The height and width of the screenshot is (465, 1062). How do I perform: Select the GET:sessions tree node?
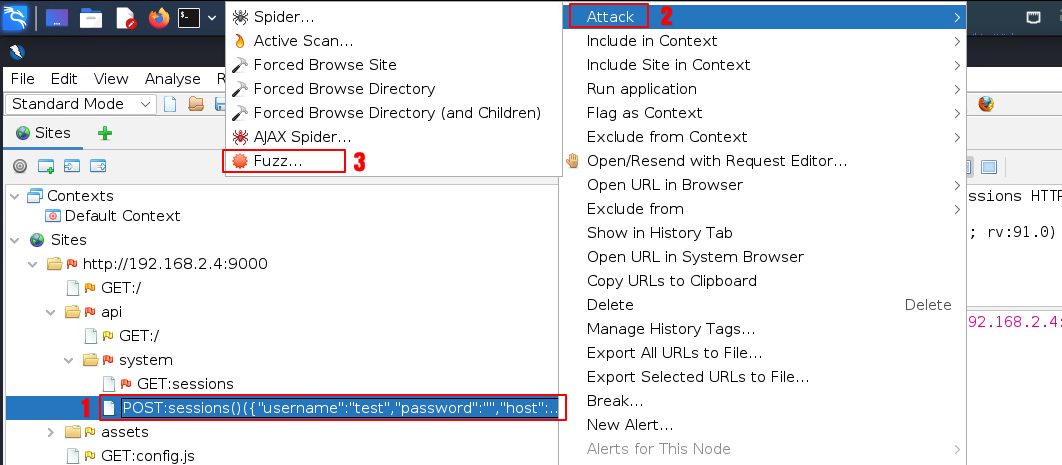(184, 384)
